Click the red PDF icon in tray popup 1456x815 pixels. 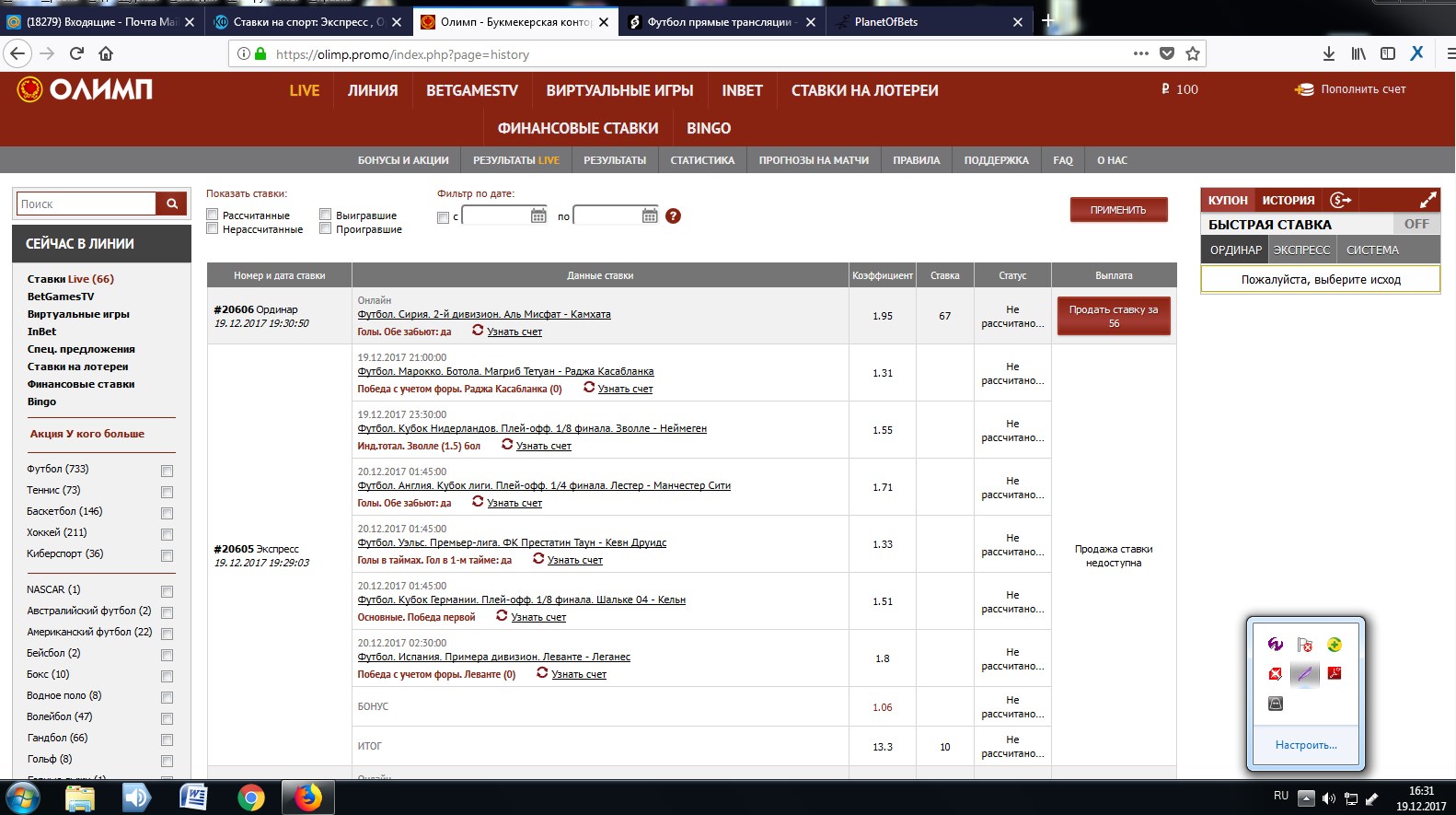[1335, 673]
